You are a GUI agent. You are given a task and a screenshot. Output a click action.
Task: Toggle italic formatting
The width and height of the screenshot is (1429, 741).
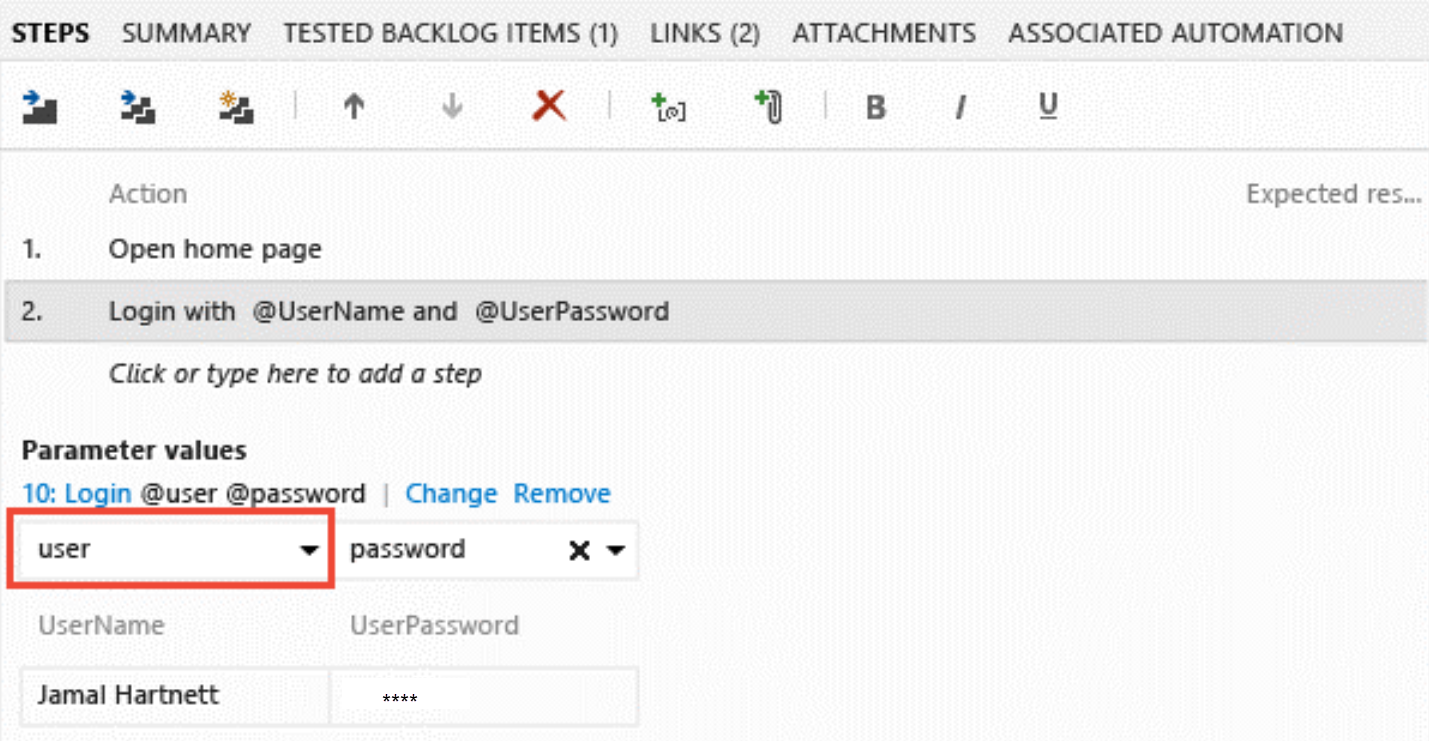pyautogui.click(x=959, y=107)
